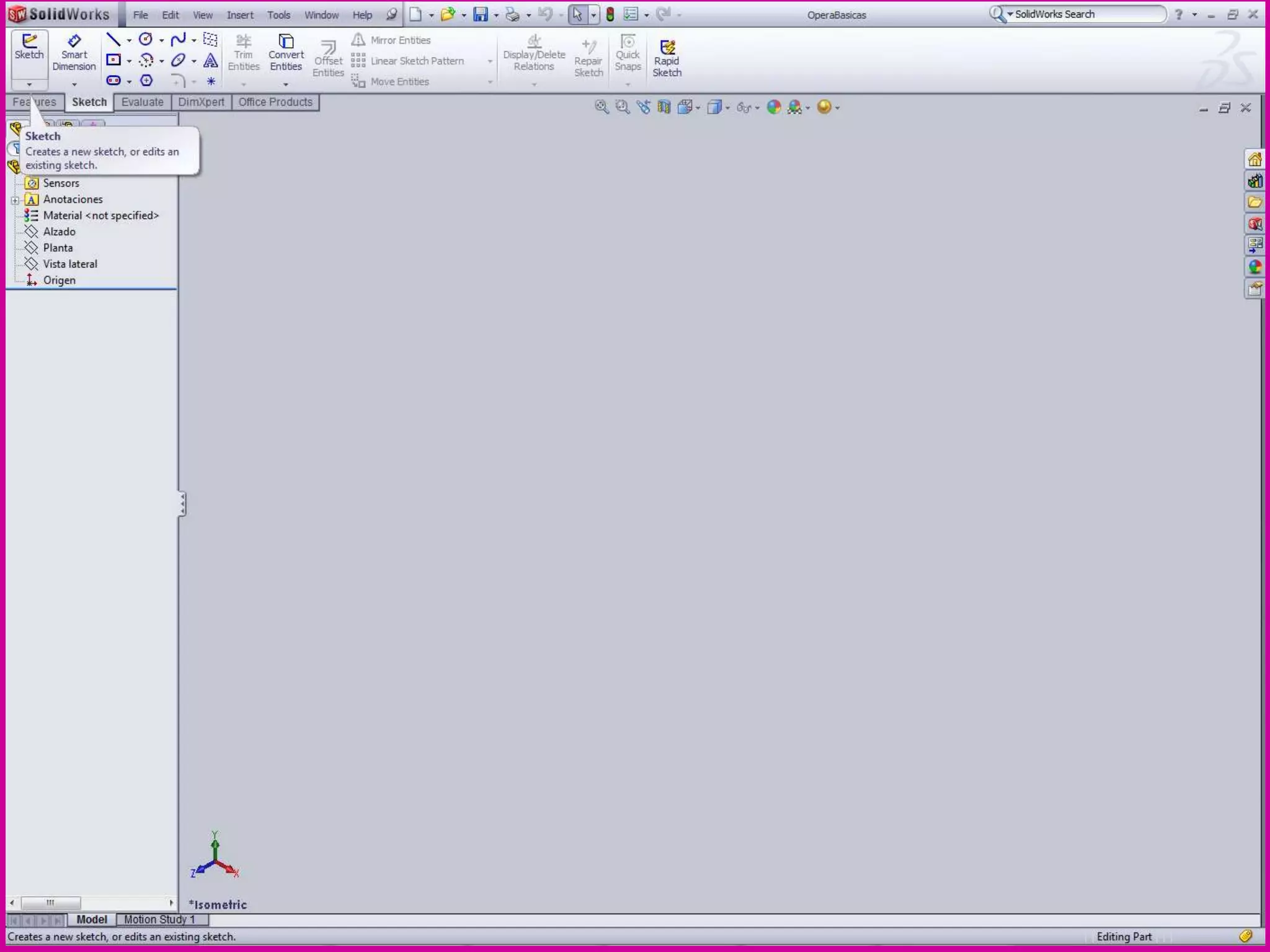Click the Convert Entities tool
Viewport: 1270px width, 952px height.
[286, 53]
